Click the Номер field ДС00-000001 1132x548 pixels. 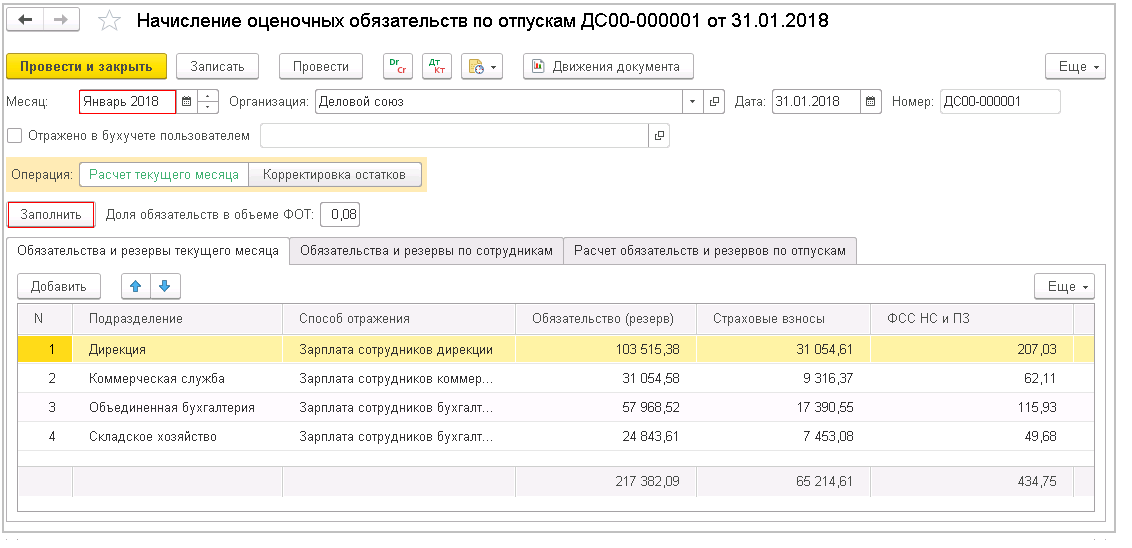[x=1001, y=102]
